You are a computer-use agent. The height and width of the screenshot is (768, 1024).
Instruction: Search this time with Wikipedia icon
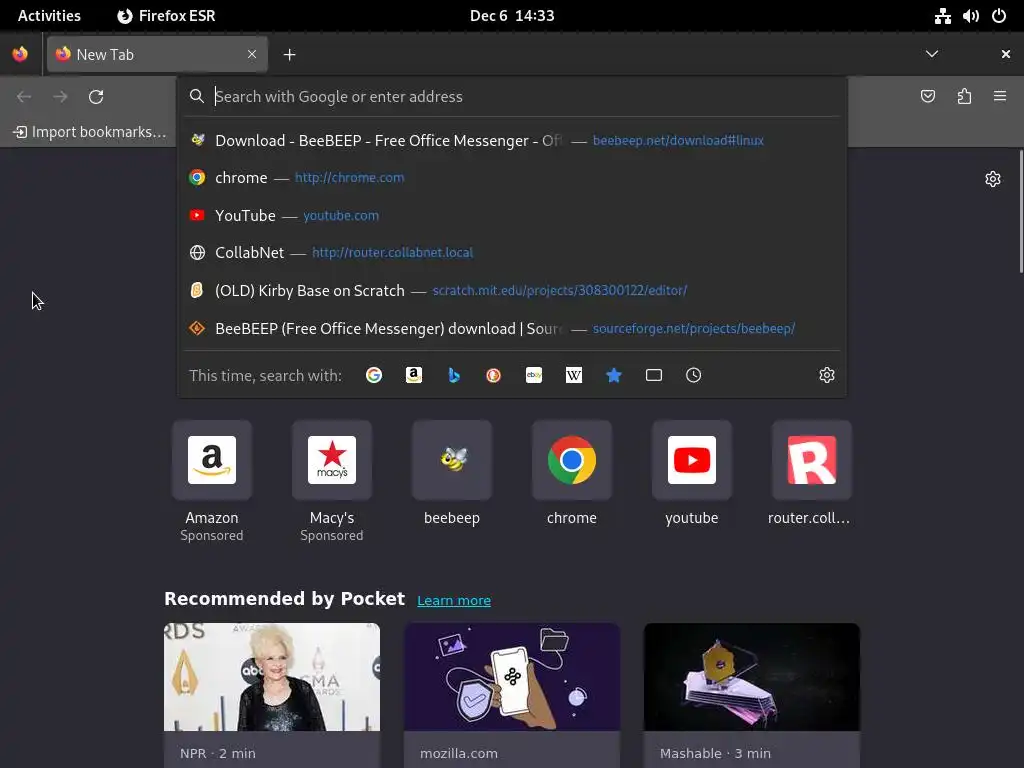click(573, 375)
